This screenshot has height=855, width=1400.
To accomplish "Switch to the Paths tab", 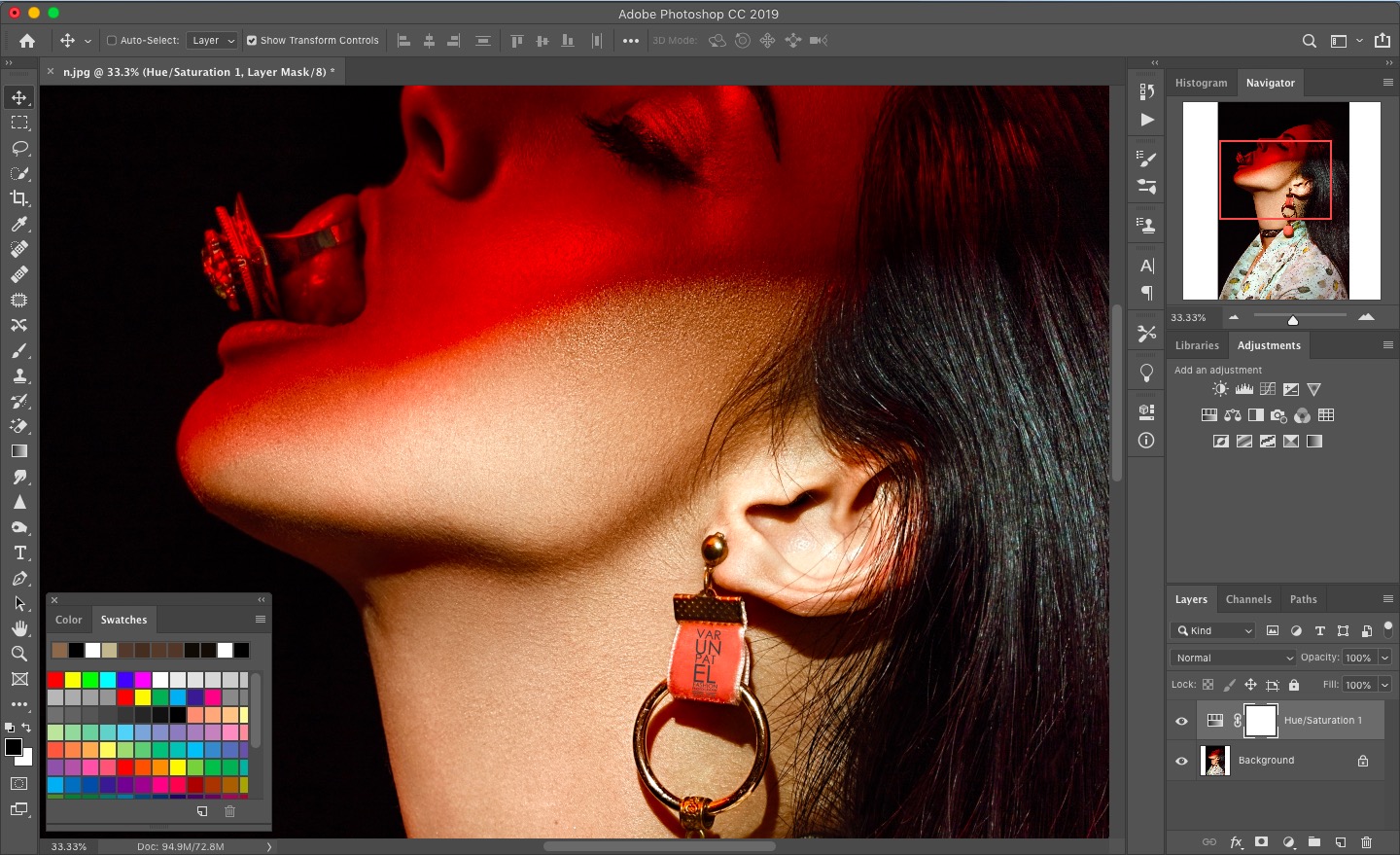I will point(1303,599).
